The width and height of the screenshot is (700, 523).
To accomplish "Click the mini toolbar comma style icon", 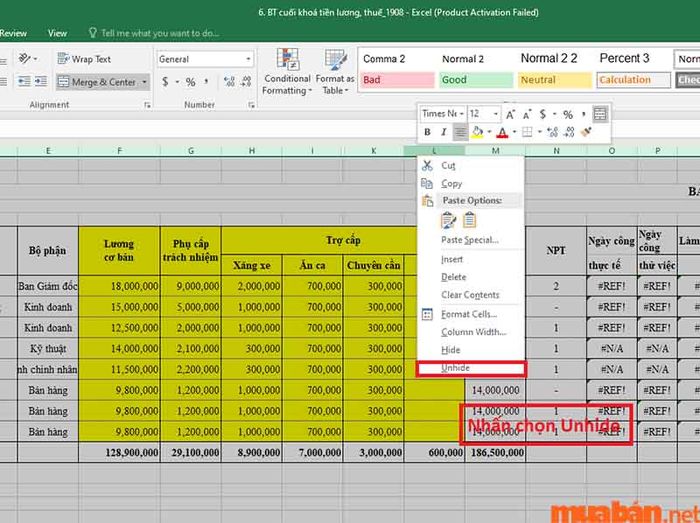I will click(583, 115).
